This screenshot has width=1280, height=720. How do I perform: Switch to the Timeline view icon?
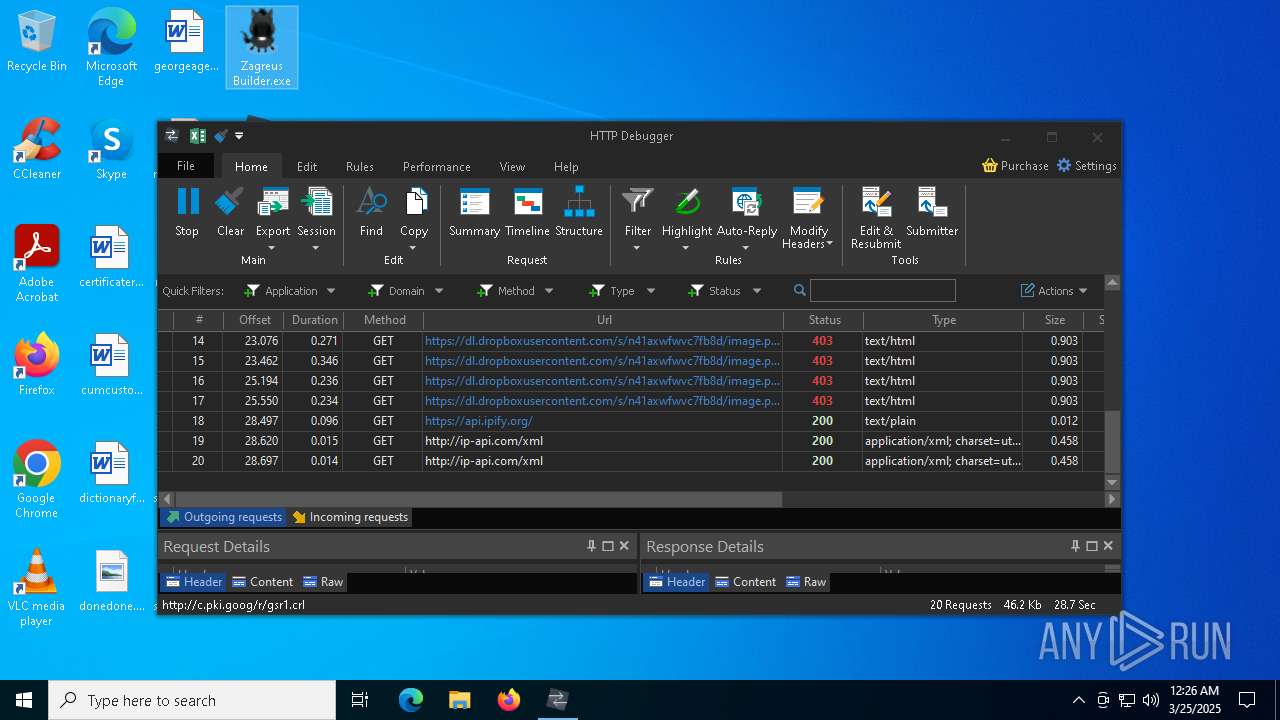[527, 213]
